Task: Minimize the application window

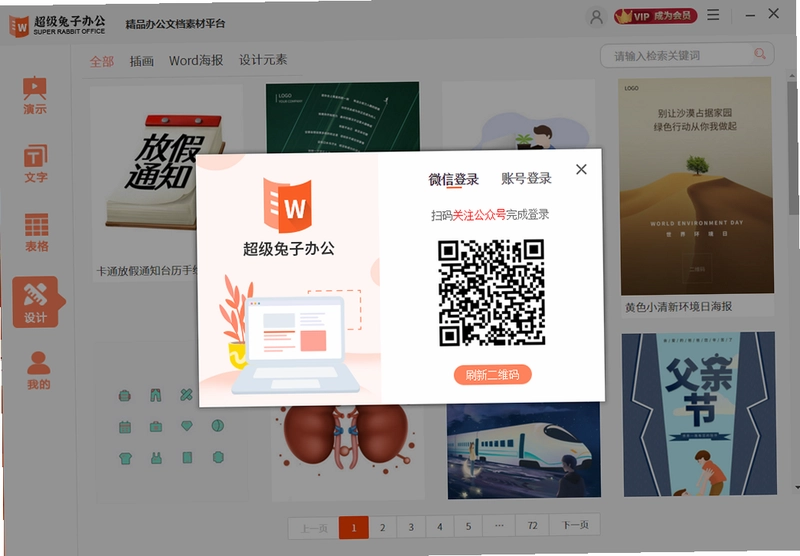Action: [x=750, y=15]
